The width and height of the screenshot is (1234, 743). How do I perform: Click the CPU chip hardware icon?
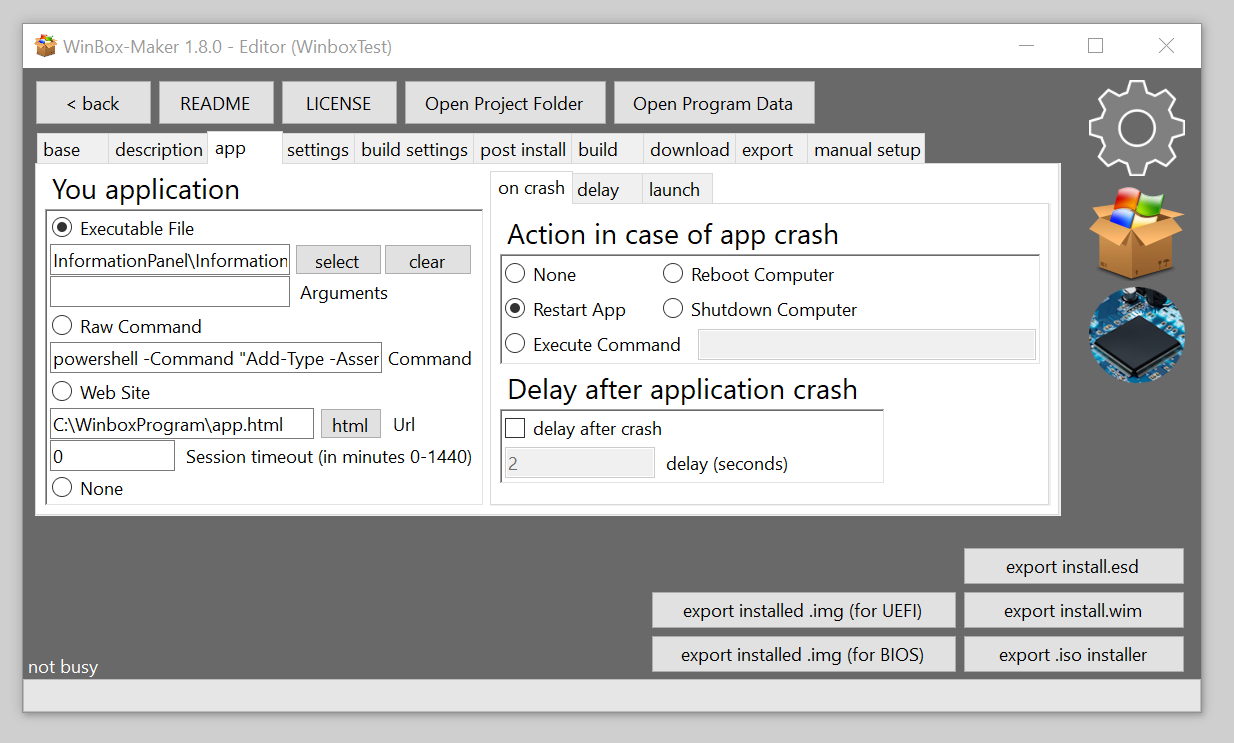pos(1136,335)
